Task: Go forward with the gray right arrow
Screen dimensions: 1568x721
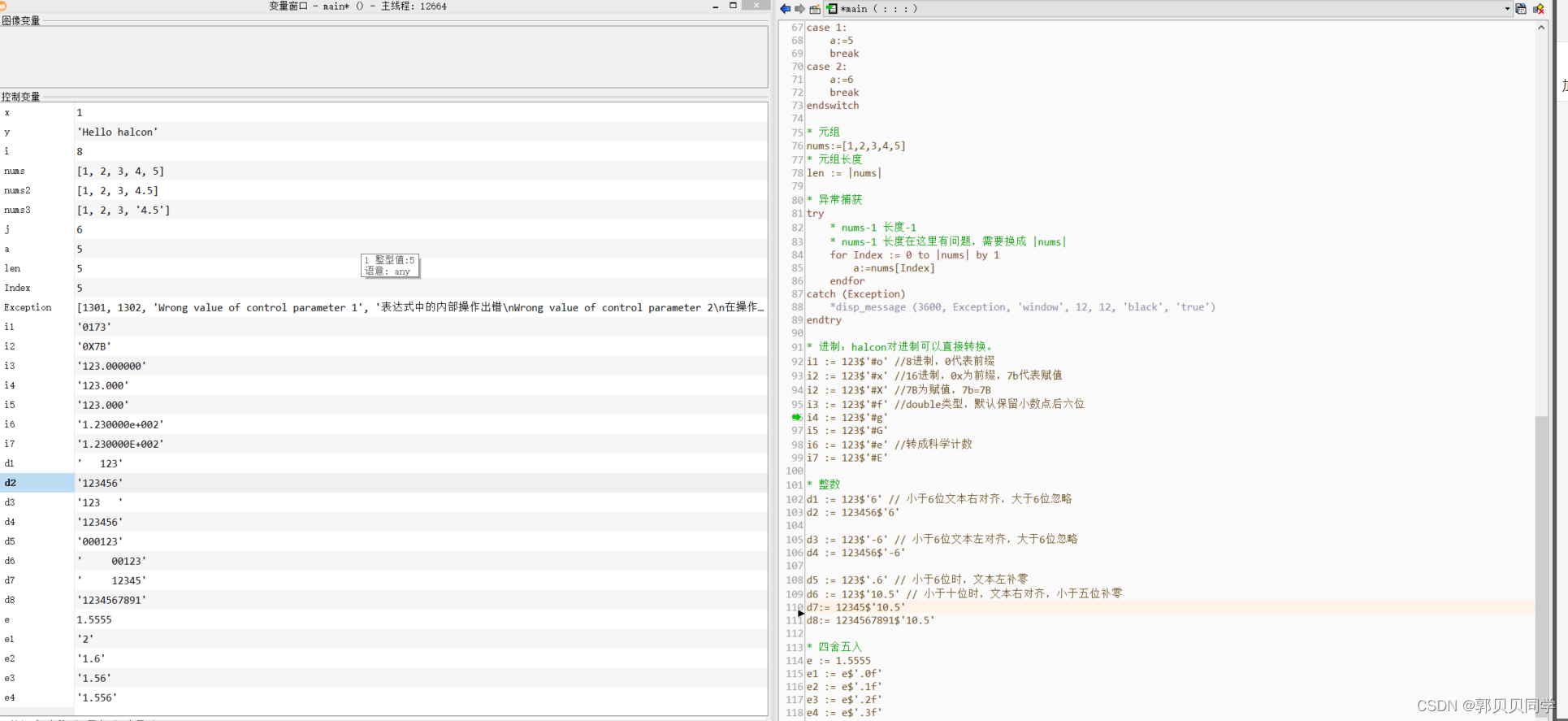Action: (x=799, y=8)
